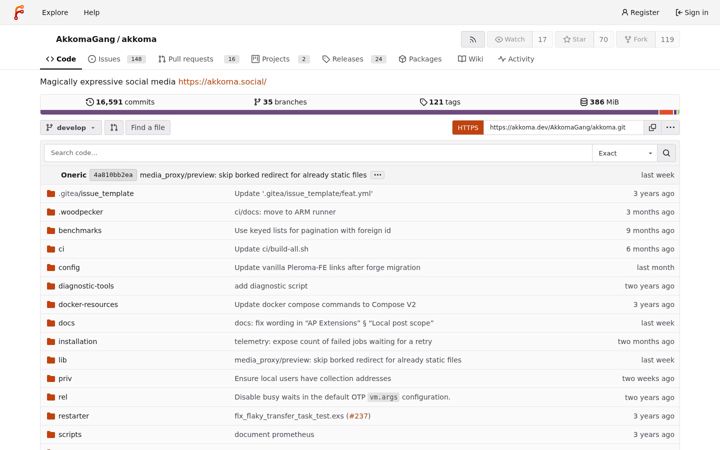Focus the Search code input
The height and width of the screenshot is (450, 720).
click(318, 153)
